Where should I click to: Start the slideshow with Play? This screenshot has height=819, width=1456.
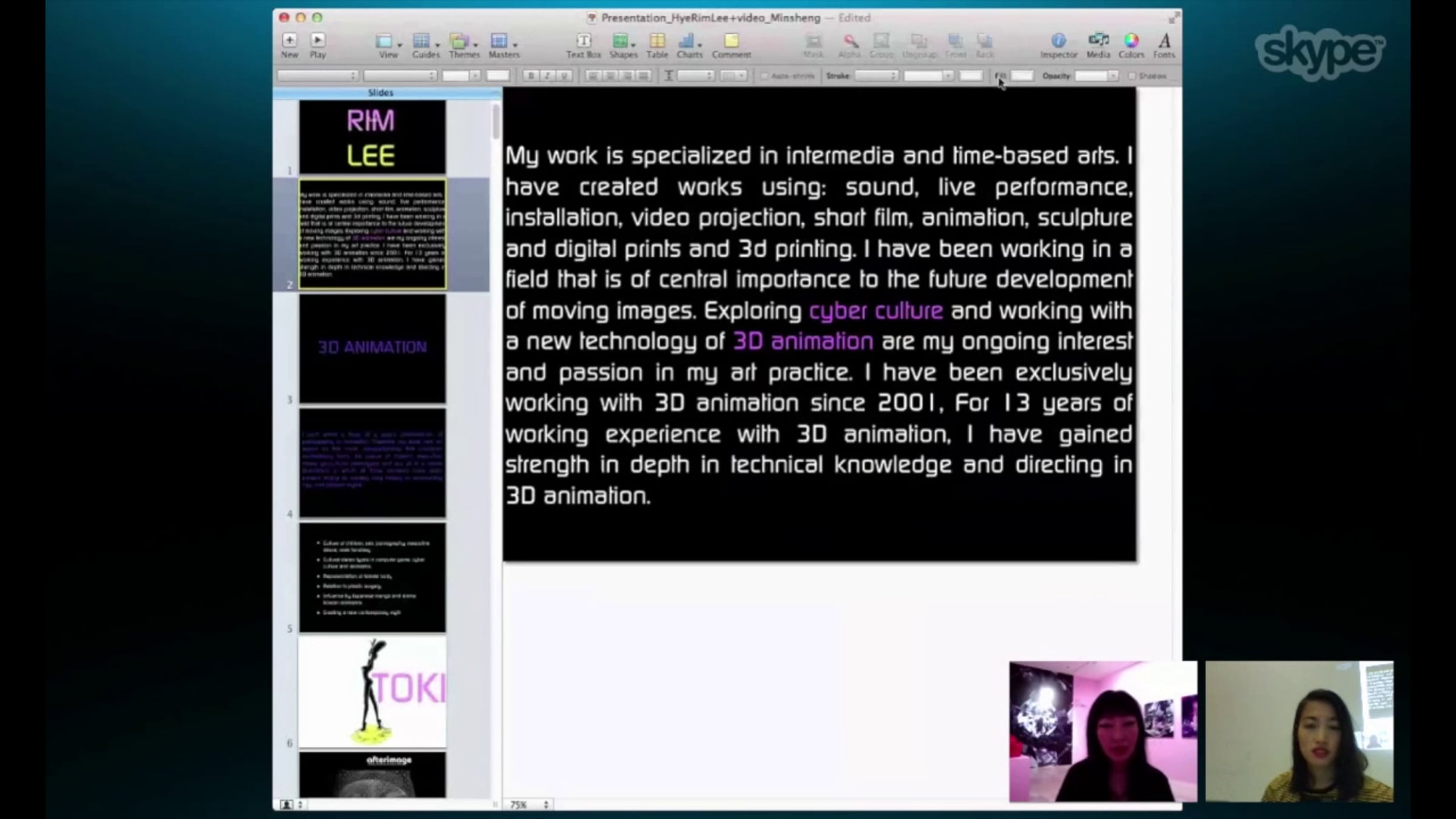[317, 41]
